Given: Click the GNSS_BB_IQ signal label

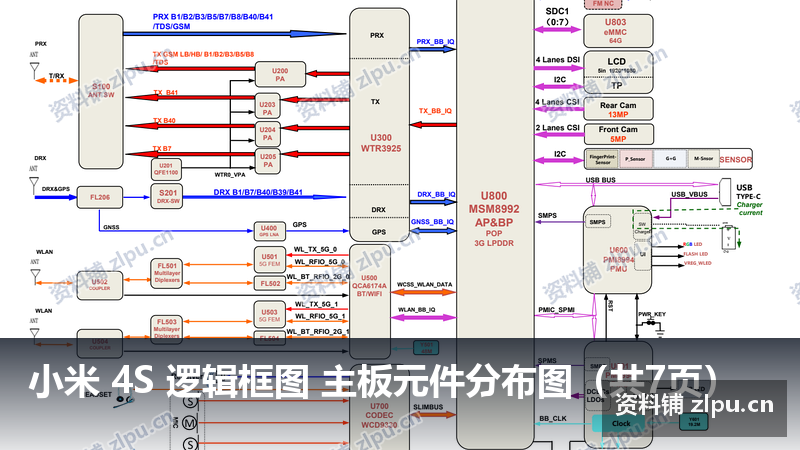Looking at the screenshot, I should (x=433, y=221).
